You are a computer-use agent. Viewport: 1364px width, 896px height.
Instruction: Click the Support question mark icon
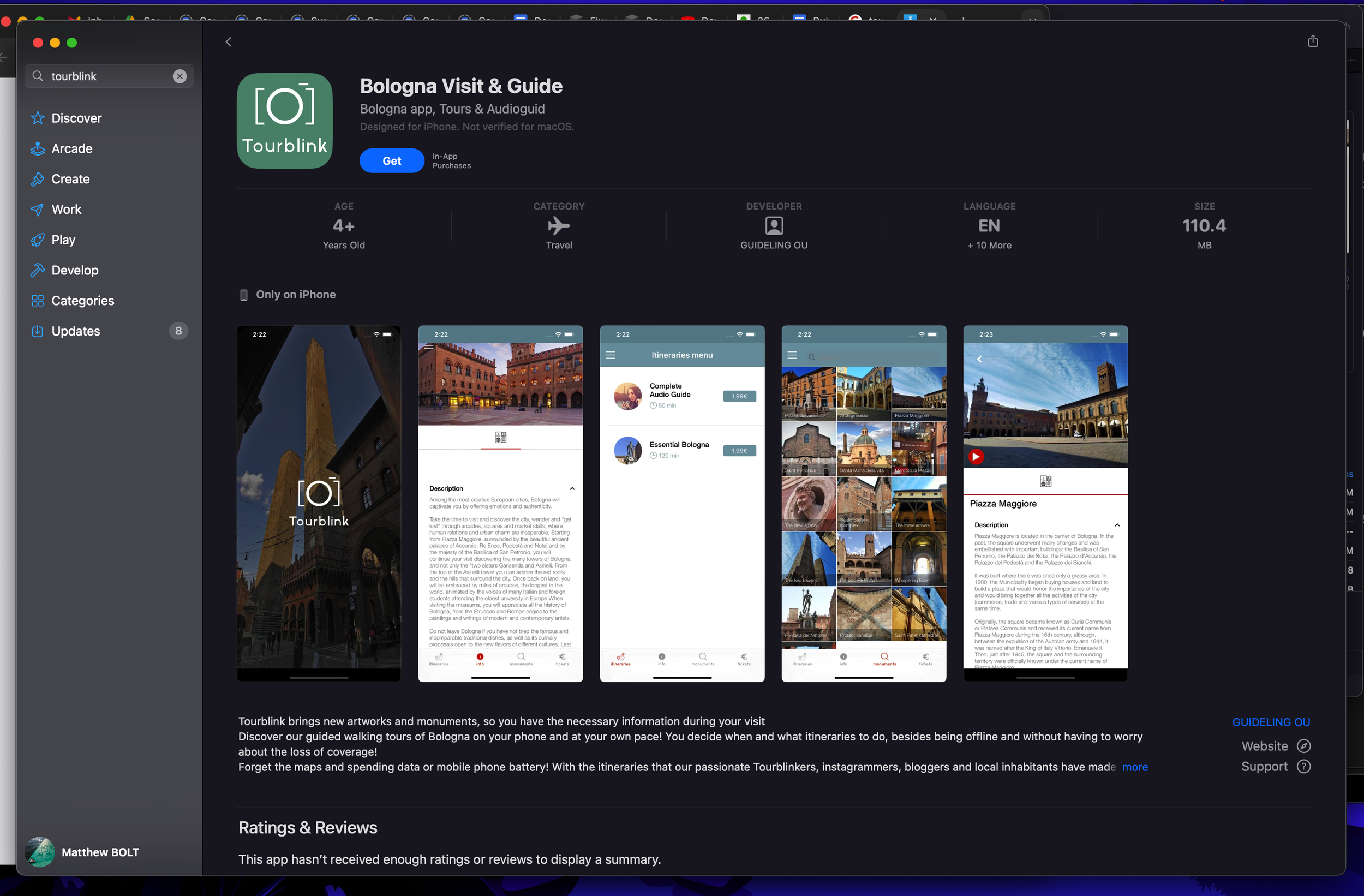pyautogui.click(x=1303, y=767)
